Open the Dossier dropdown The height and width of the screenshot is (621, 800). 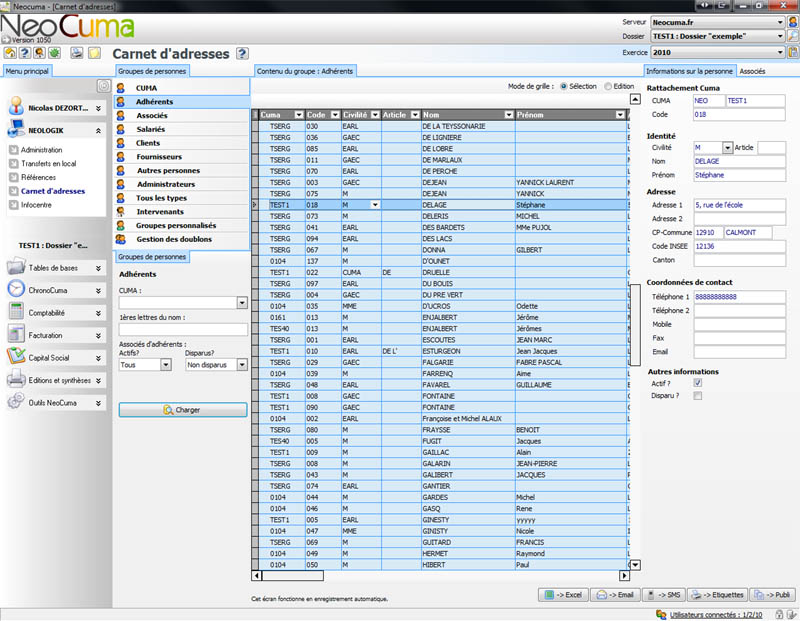click(780, 36)
